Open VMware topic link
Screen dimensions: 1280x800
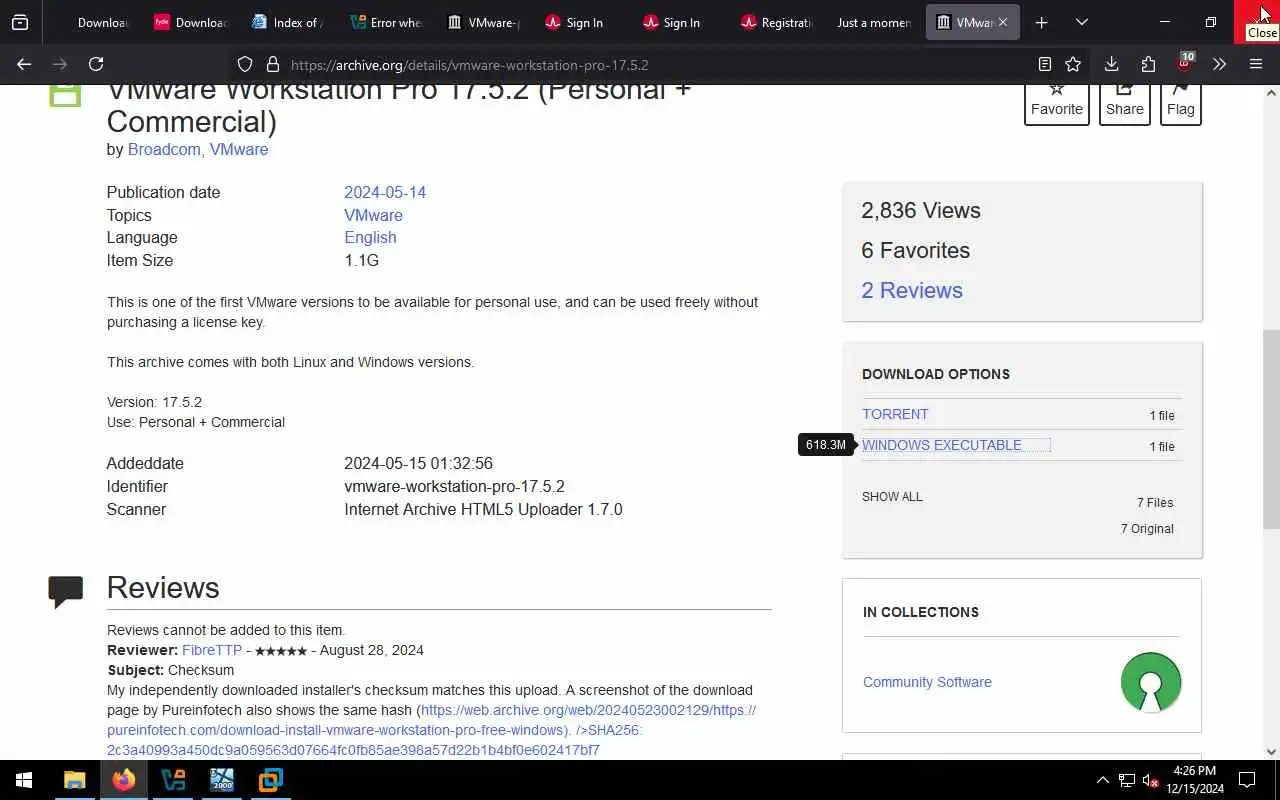373,215
